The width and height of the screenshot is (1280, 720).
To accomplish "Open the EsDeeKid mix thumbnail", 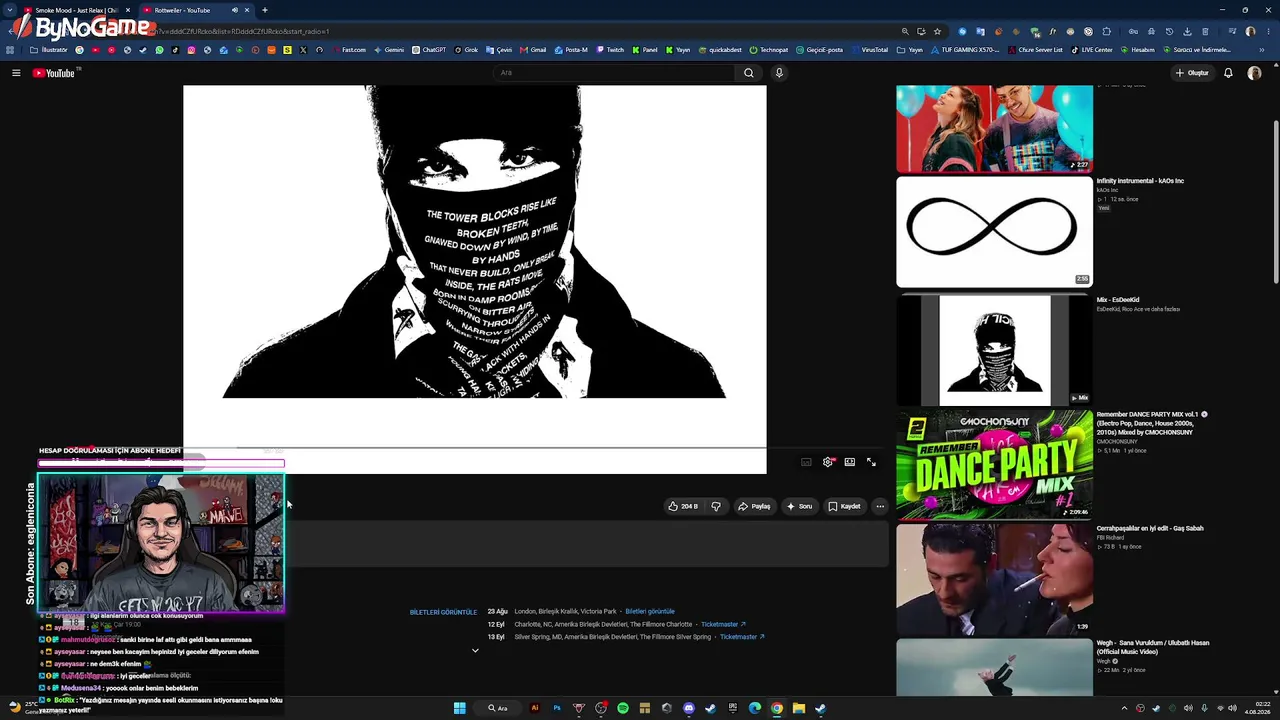I will [x=994, y=349].
